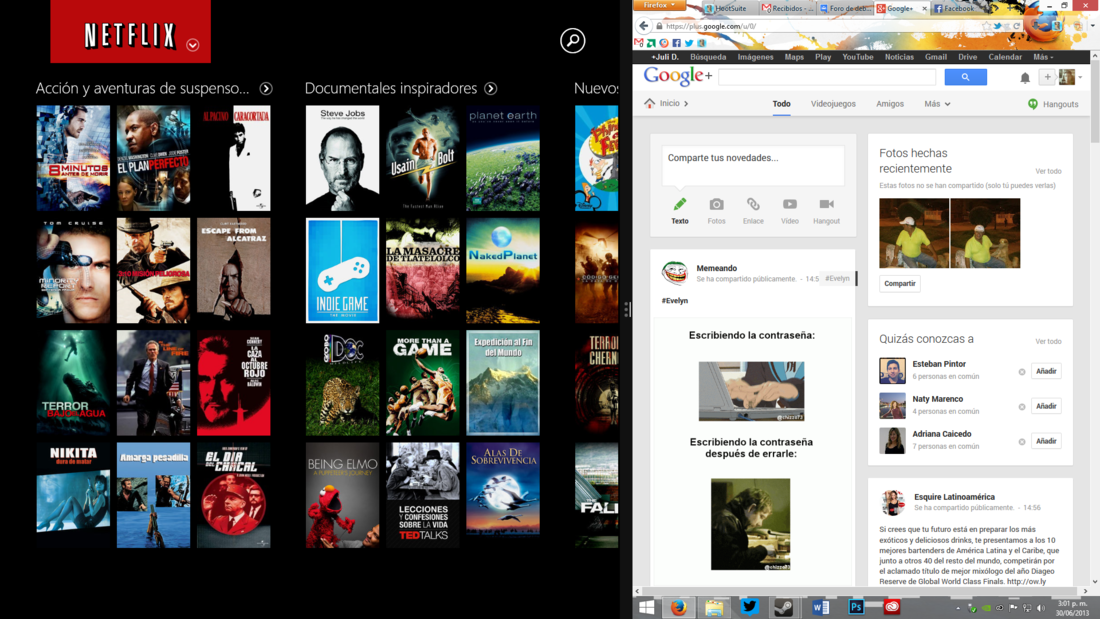Open Hangouts in Google+

[x=1053, y=104]
